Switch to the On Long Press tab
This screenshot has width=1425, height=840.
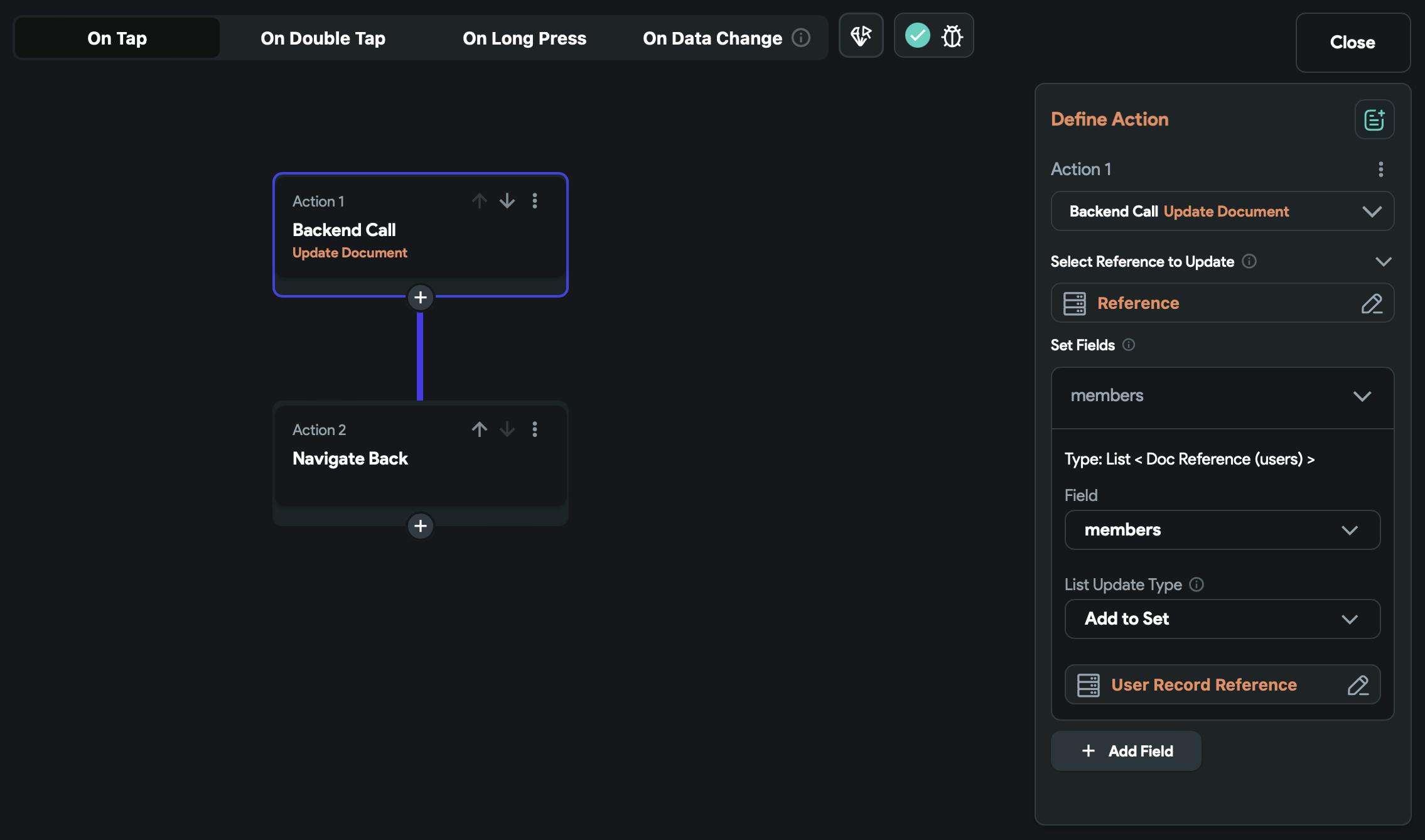(524, 38)
